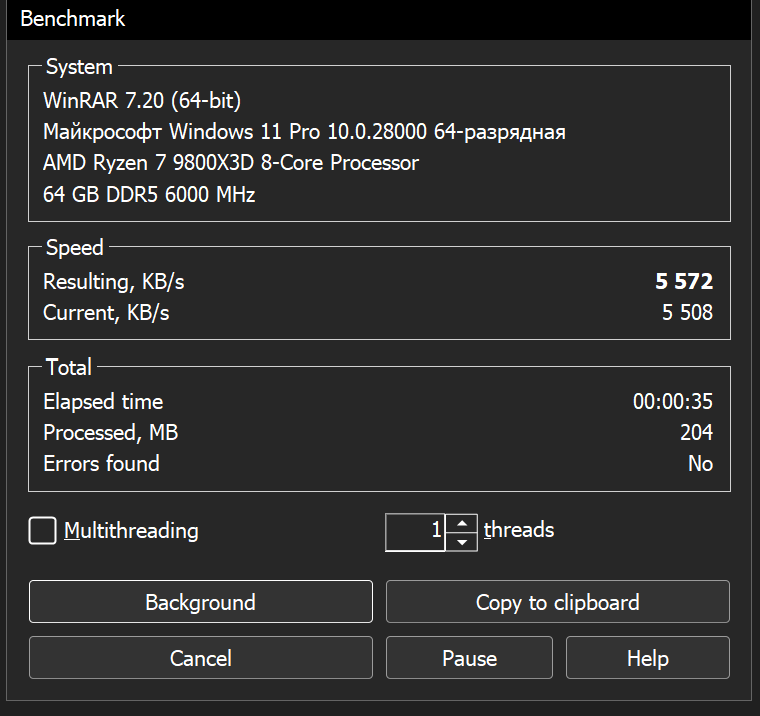Click the threads number input field
760x716 pixels.
415,532
